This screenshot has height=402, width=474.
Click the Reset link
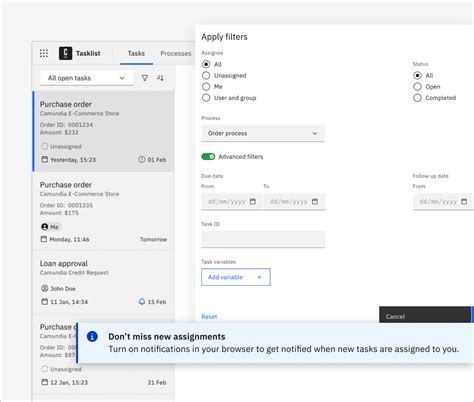click(209, 317)
